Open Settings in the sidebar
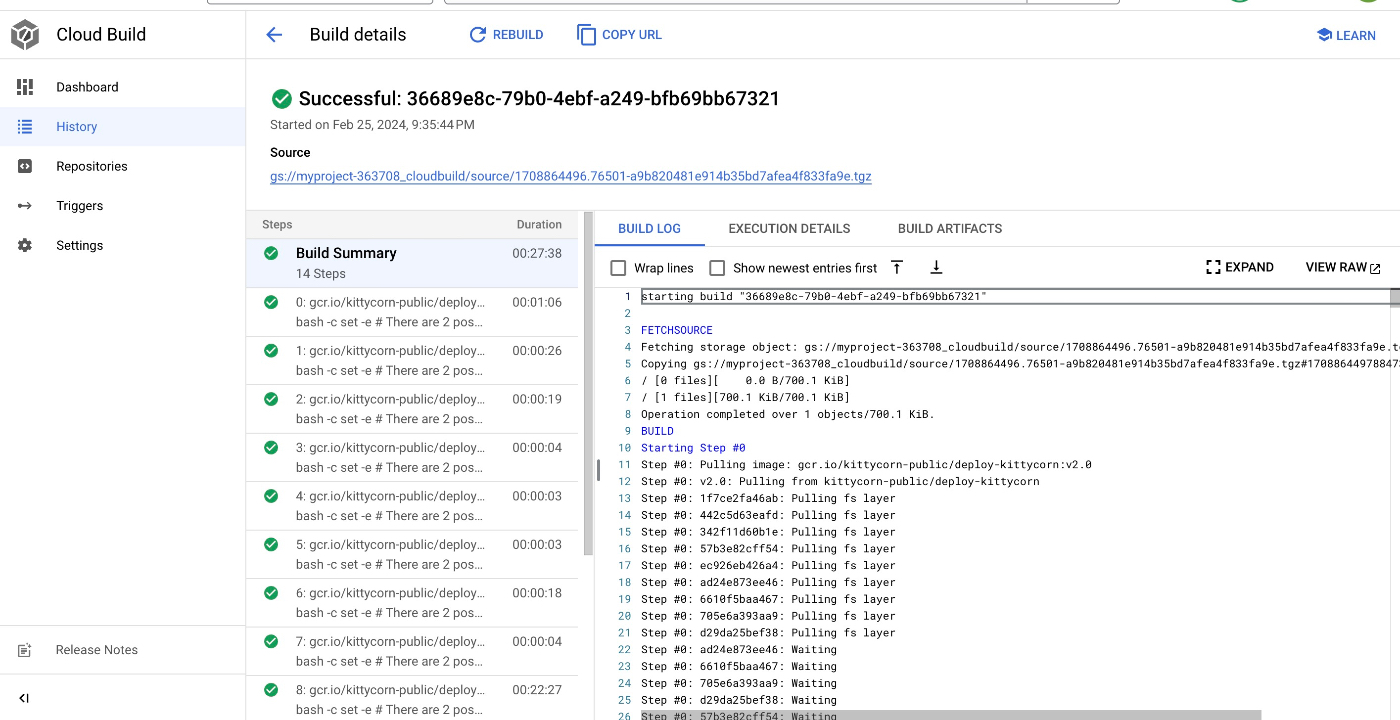The width and height of the screenshot is (1400, 720). click(x=122, y=245)
